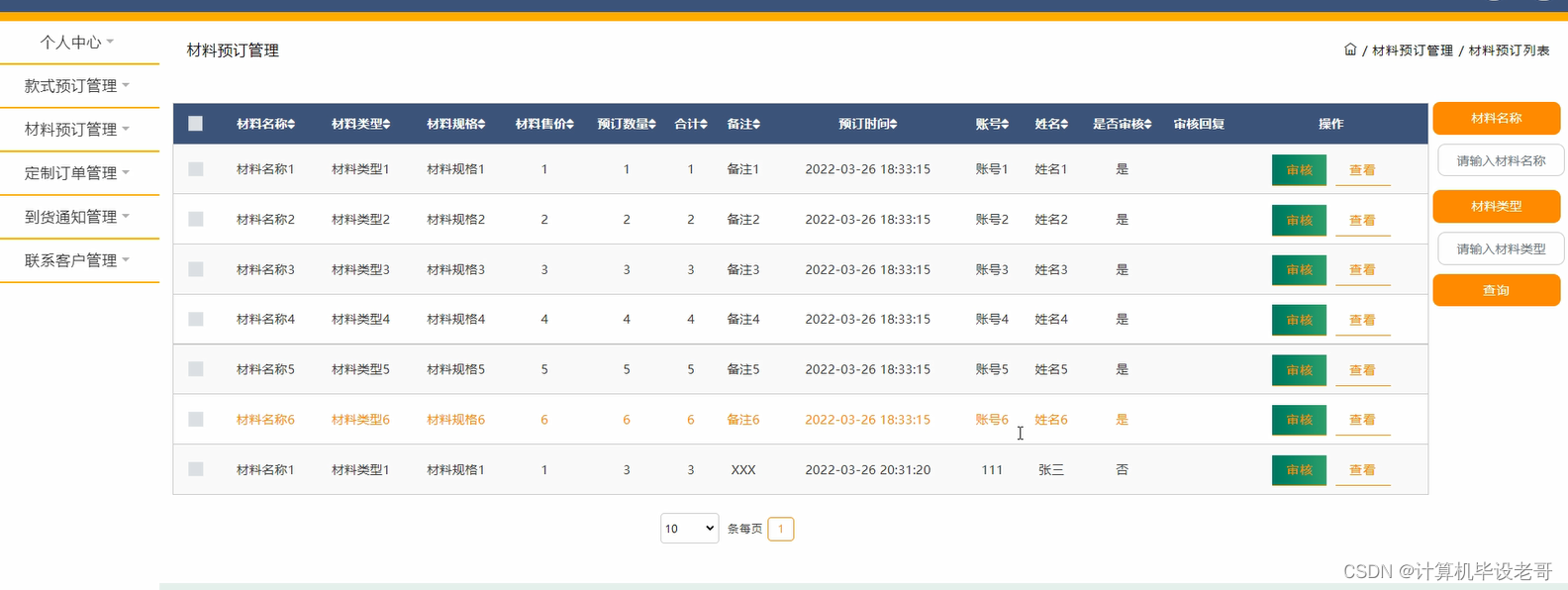Click 查看 link for 材料名称5
The image size is (1568, 590).
1363,370
